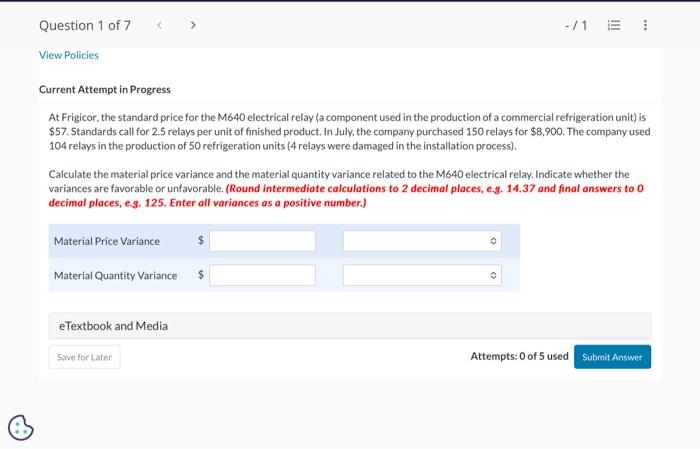Image resolution: width=700 pixels, height=449 pixels.
Task: Go to the next question arrow
Action: click(x=193, y=25)
